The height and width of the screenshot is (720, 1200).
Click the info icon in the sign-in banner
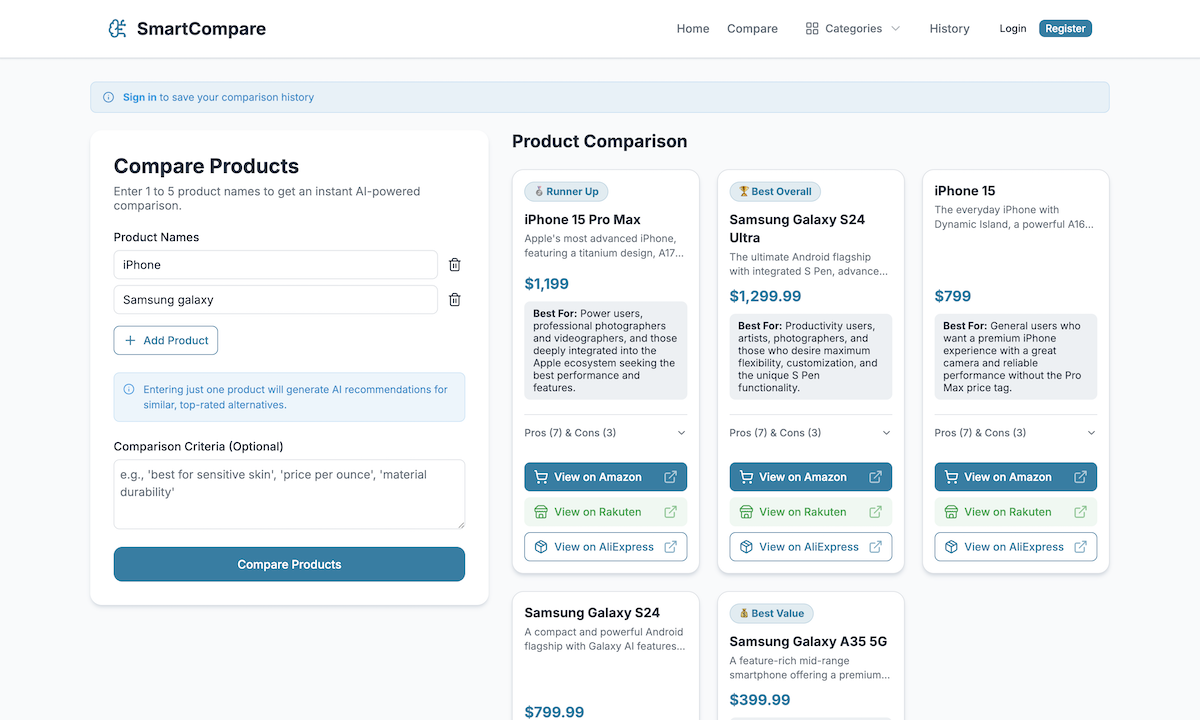coord(107,97)
